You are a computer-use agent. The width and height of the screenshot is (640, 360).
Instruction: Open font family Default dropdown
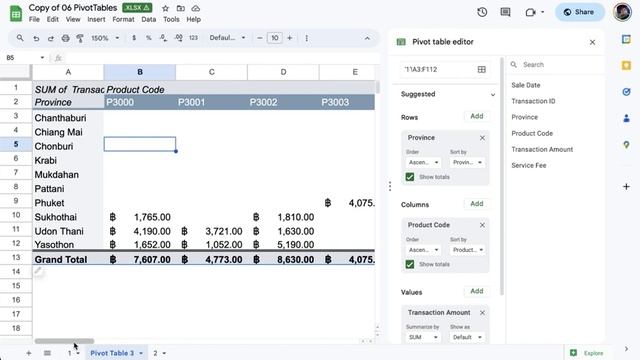(x=227, y=38)
